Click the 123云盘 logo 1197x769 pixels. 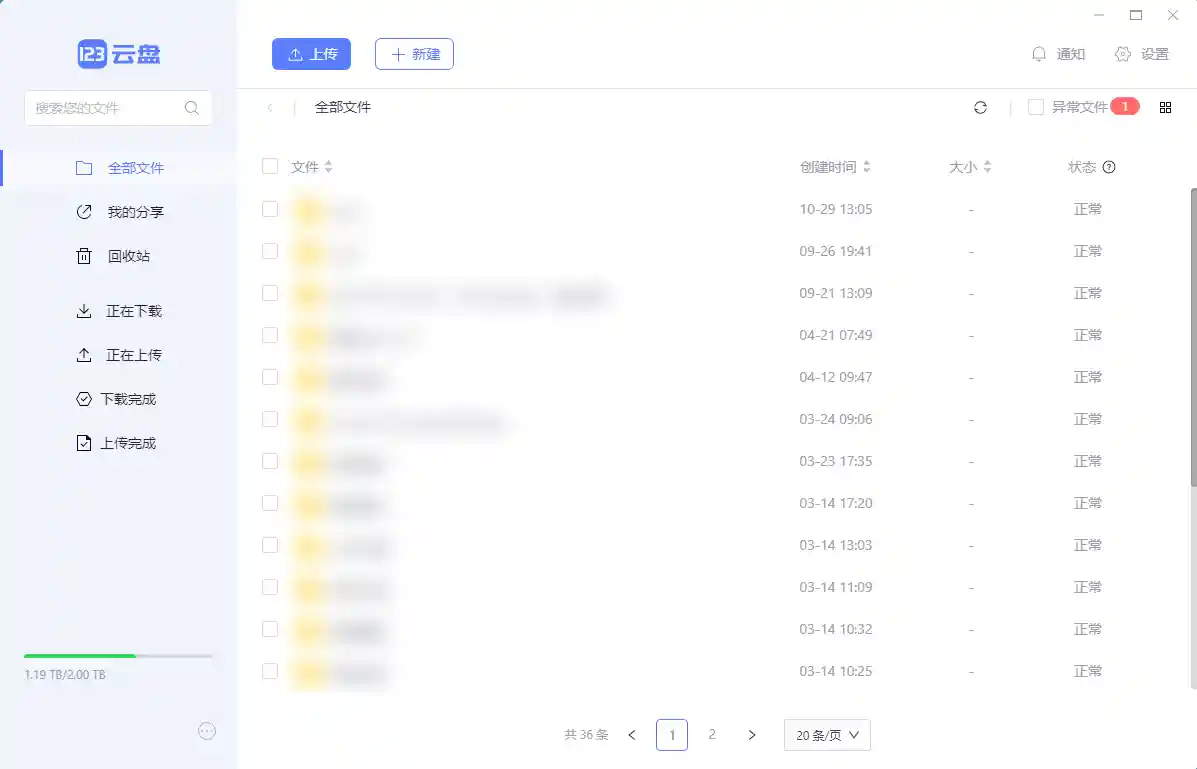(x=119, y=54)
